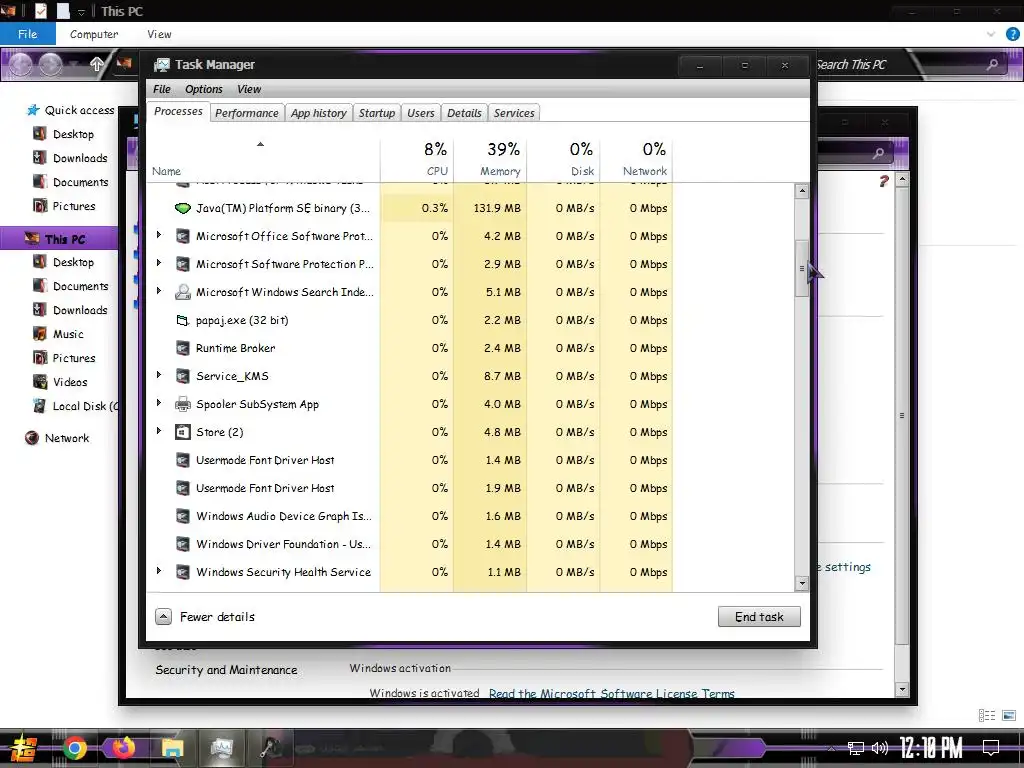Click the Windows Security Health Service icon
Screen dimensions: 1024x768
coord(183,572)
